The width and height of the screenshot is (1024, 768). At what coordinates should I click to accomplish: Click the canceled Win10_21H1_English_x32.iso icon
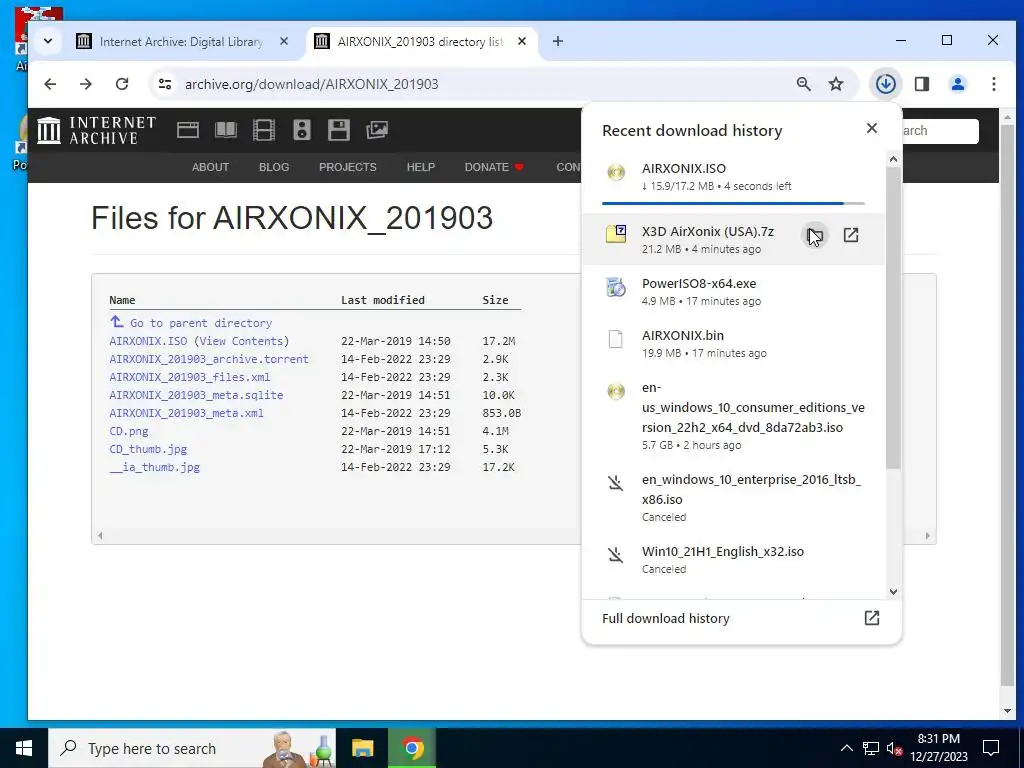pyautogui.click(x=616, y=556)
